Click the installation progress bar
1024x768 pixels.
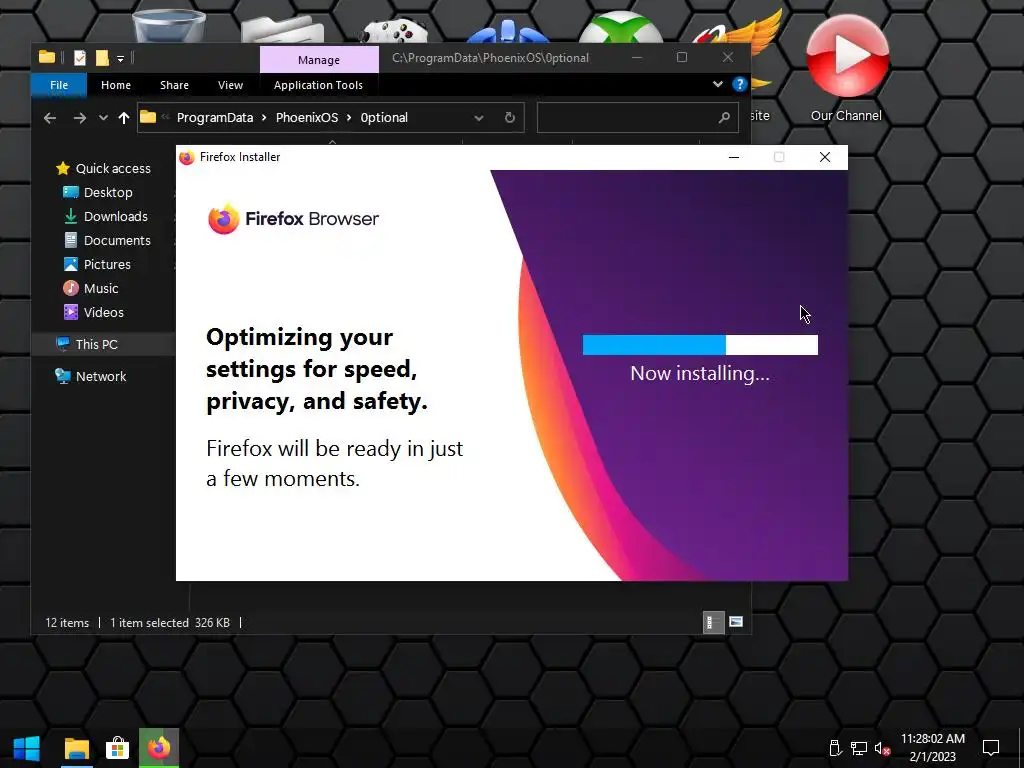pyautogui.click(x=700, y=345)
